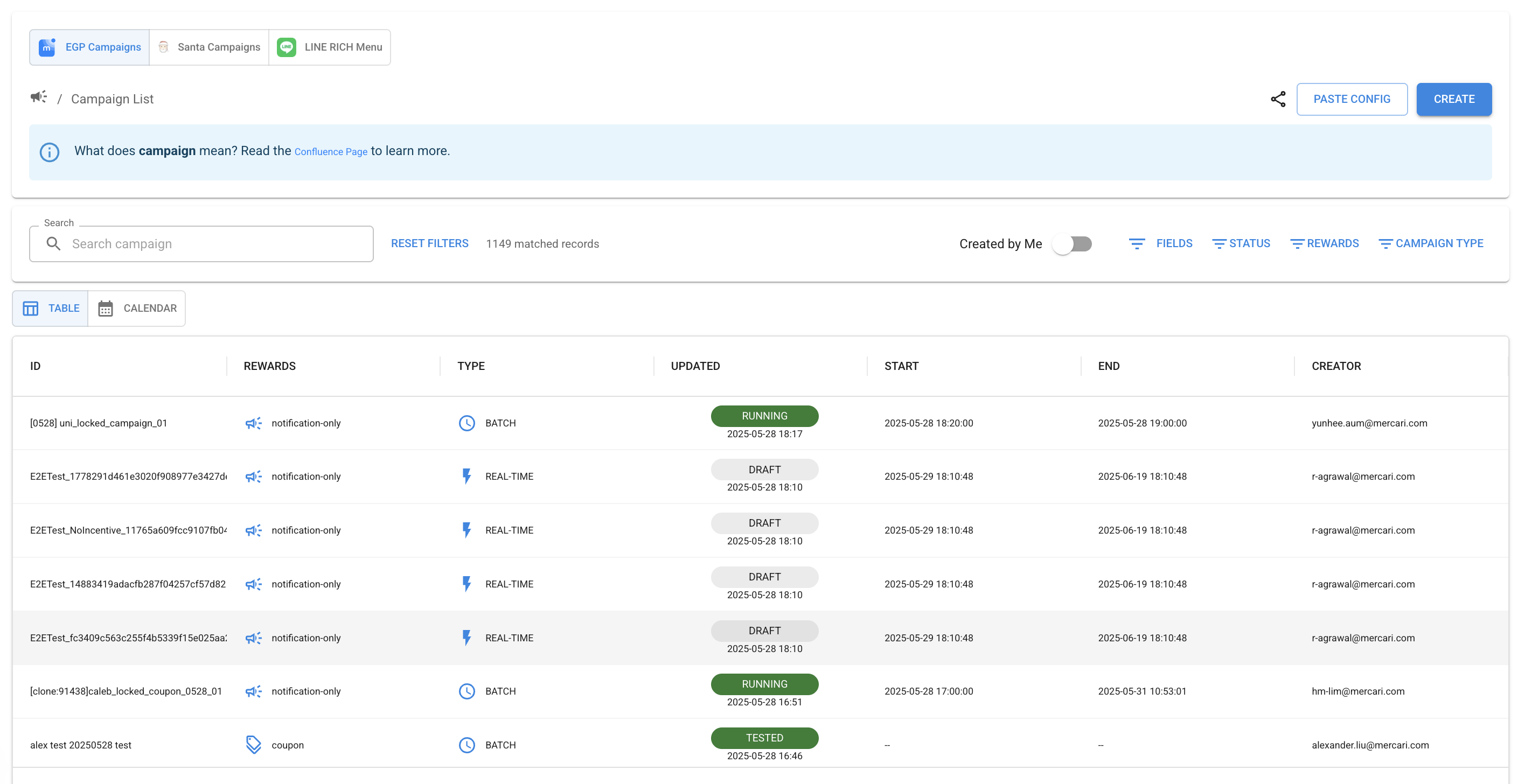Viewport: 1518px width, 784px height.
Task: Sort by CREATOR column header
Action: (x=1336, y=366)
